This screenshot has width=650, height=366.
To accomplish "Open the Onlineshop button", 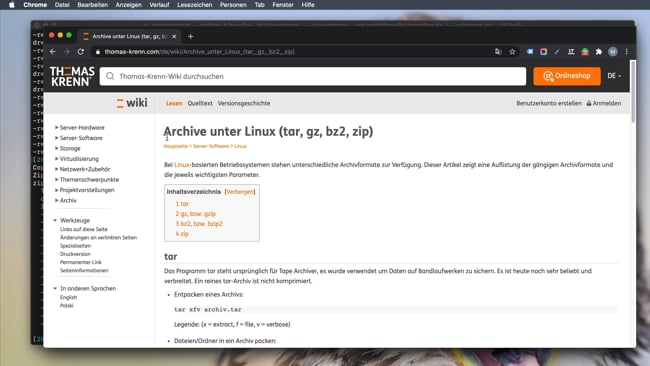I will 567,76.
